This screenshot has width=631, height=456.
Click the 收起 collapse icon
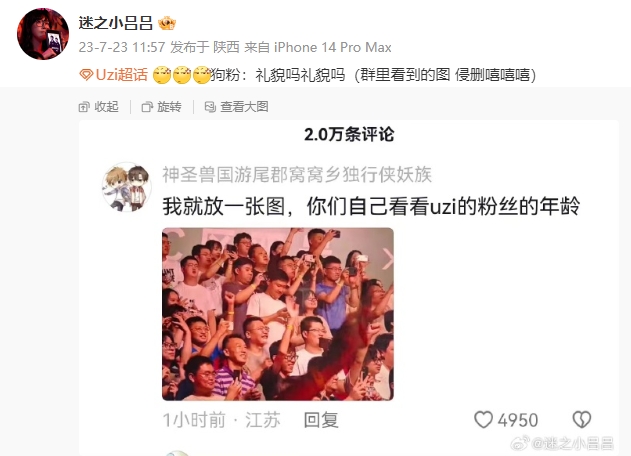(x=84, y=107)
